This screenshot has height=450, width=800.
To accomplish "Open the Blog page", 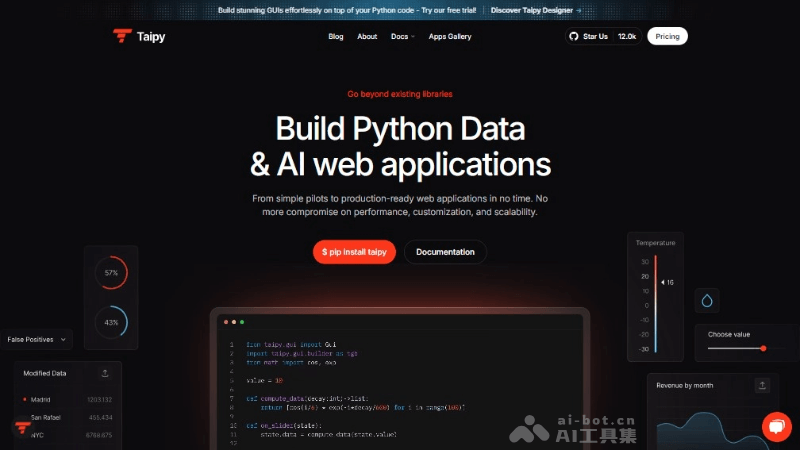I will [x=336, y=37].
